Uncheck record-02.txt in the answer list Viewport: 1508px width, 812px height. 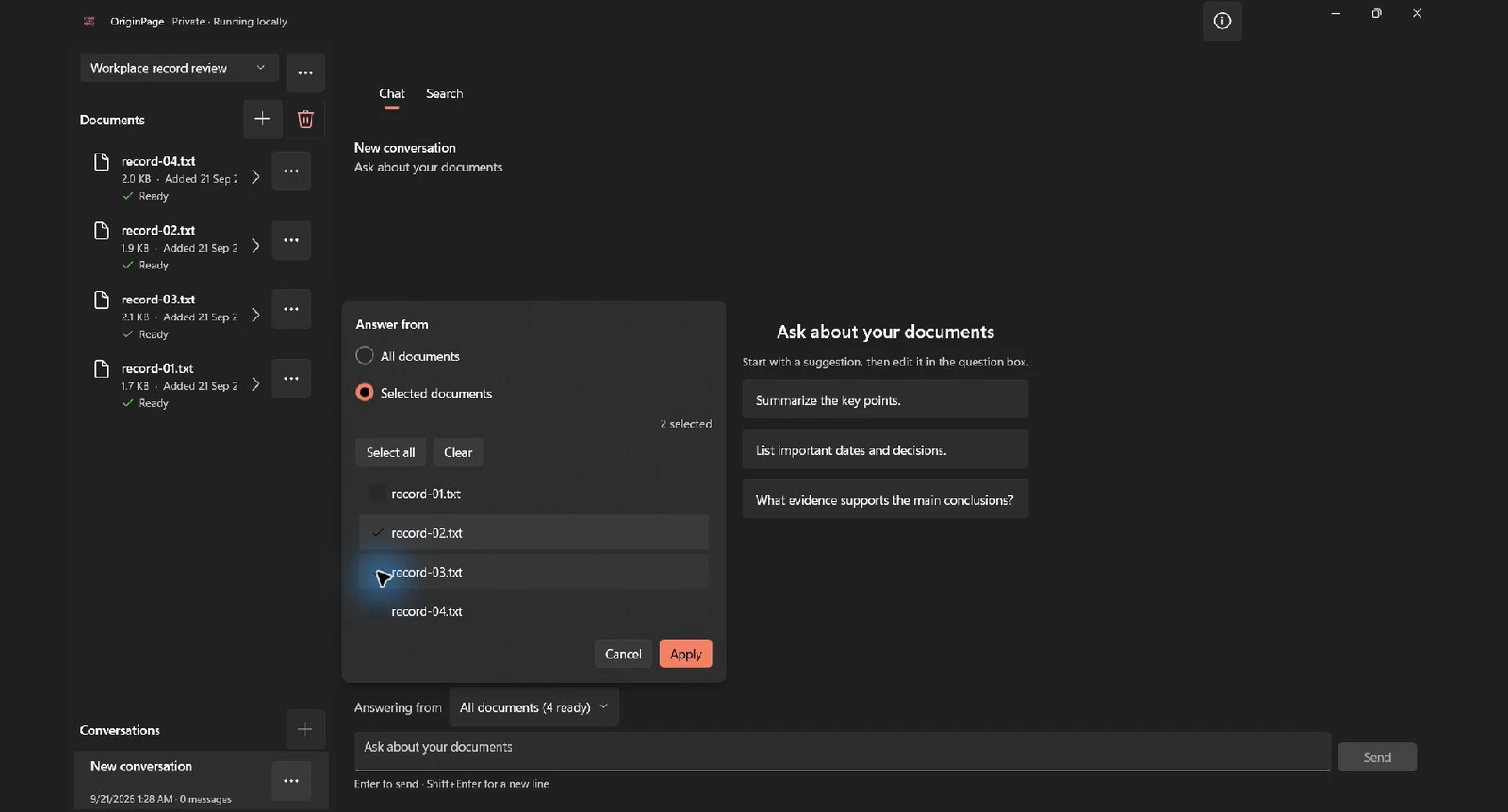coord(533,533)
